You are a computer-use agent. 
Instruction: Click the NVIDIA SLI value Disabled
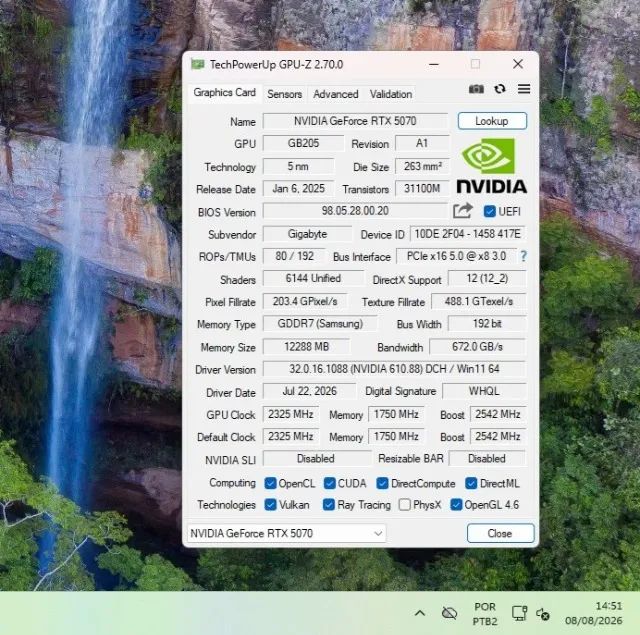click(316, 458)
